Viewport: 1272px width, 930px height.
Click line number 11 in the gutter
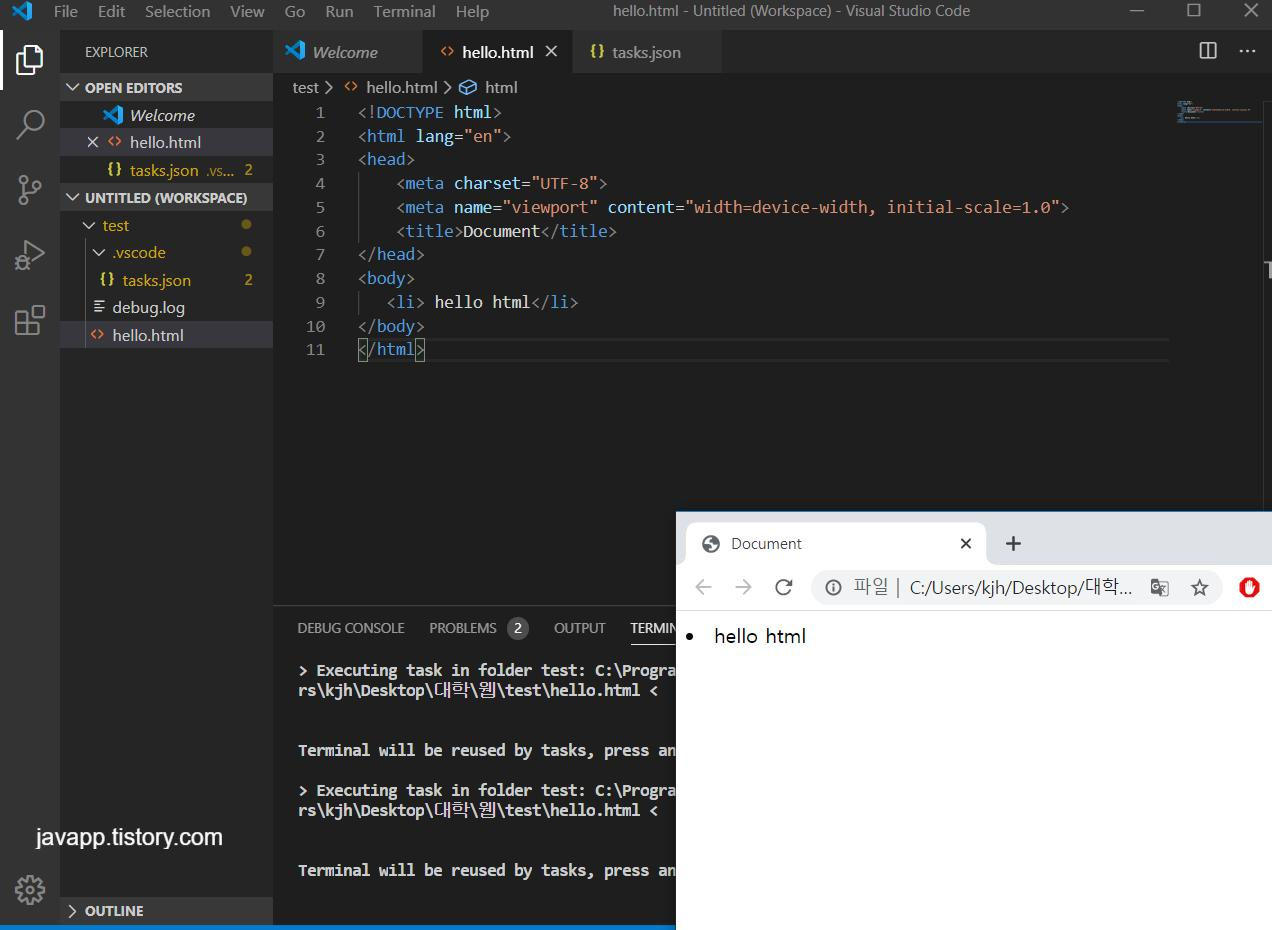(x=316, y=349)
